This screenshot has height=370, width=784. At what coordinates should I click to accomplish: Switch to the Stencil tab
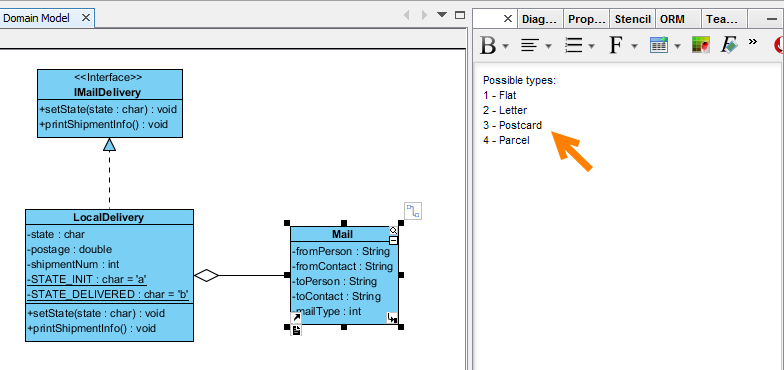[x=632, y=19]
